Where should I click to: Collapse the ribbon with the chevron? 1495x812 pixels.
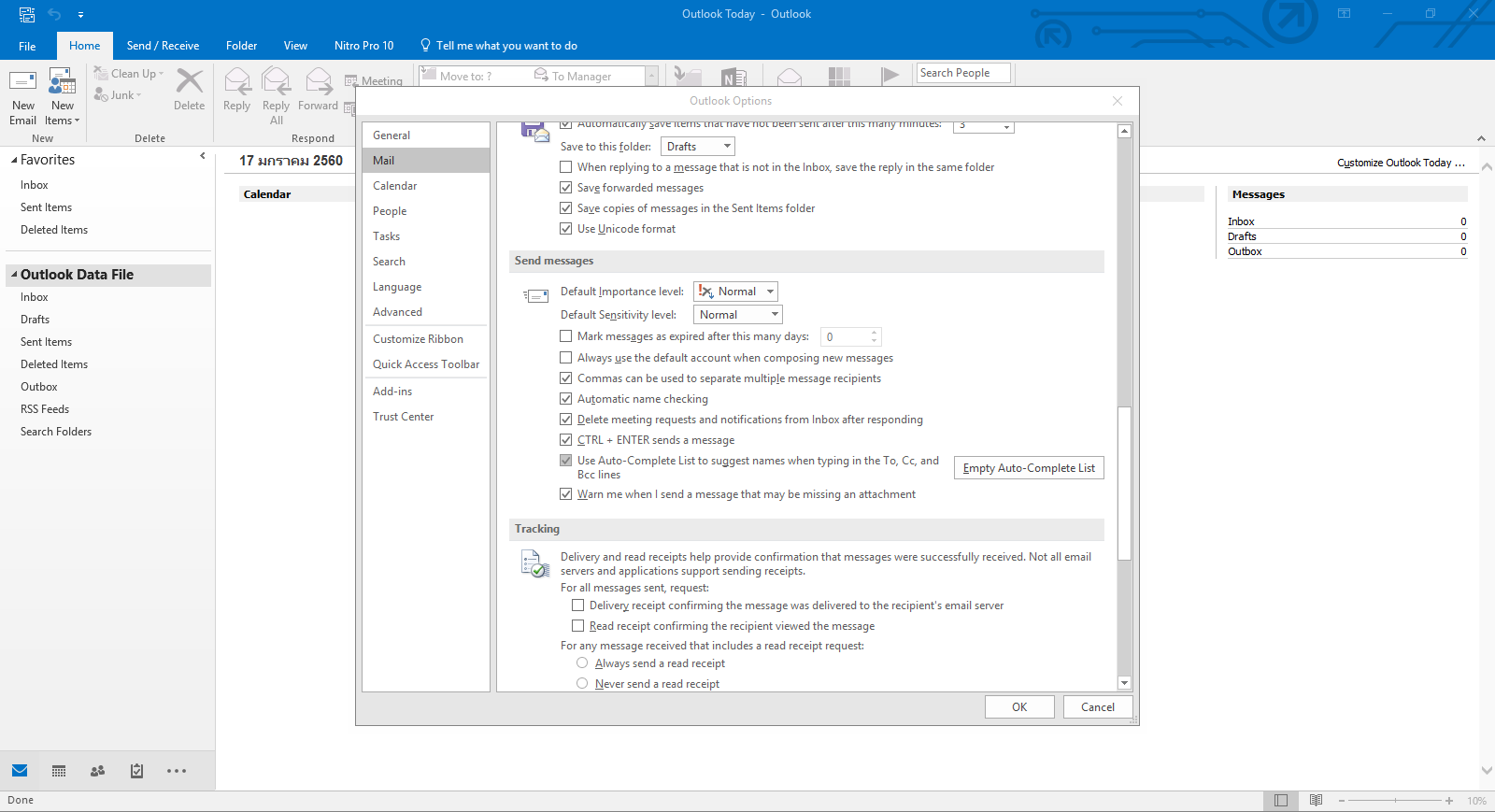coord(1481,138)
